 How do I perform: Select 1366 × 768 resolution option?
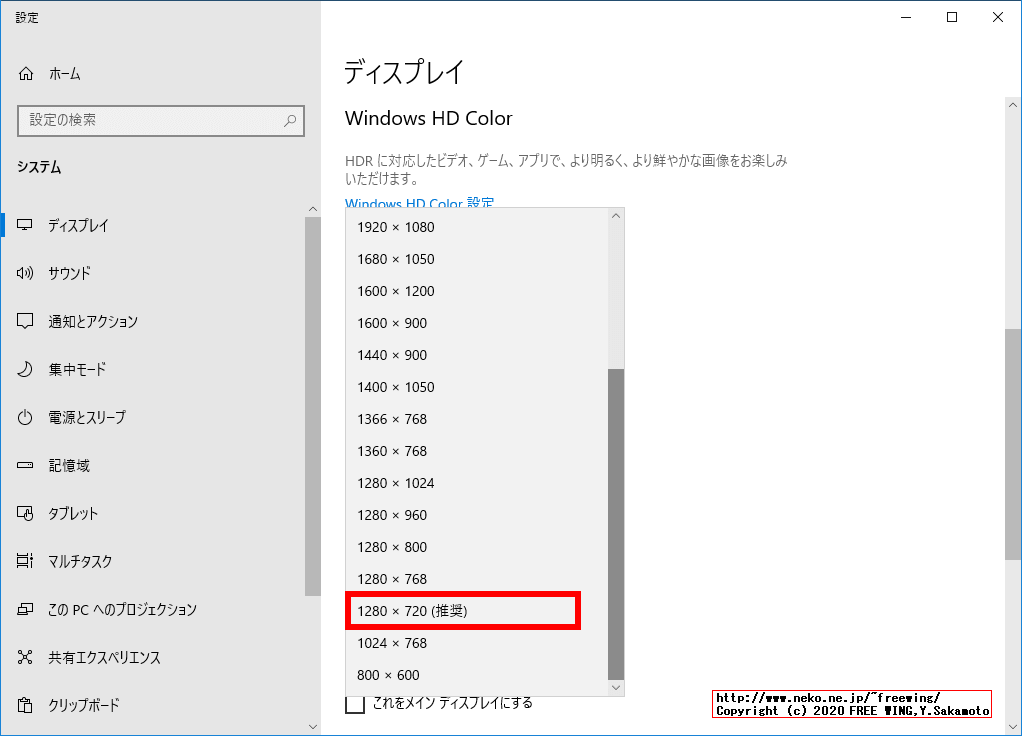click(390, 419)
